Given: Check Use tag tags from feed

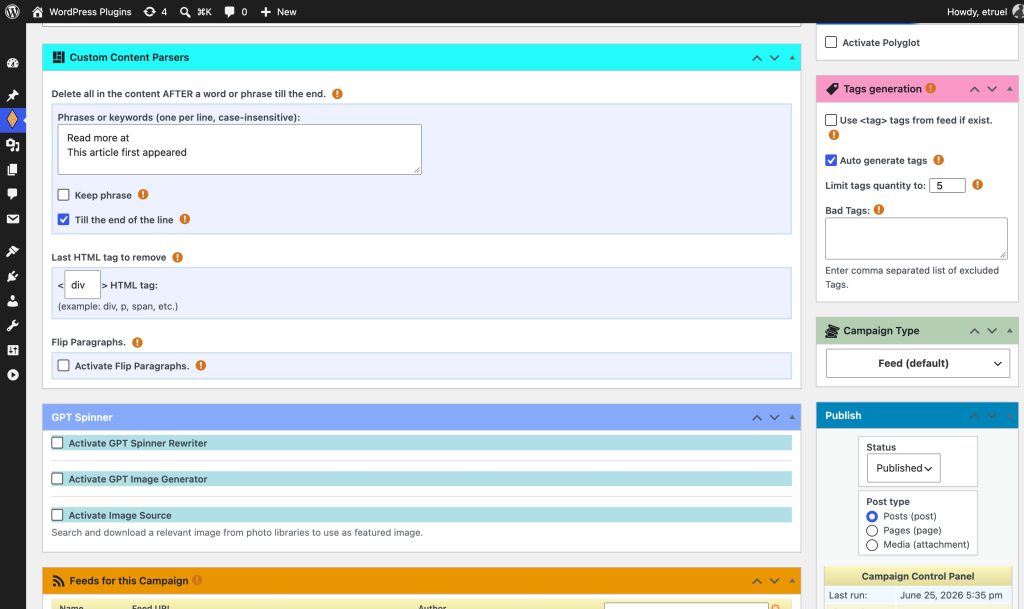Looking at the screenshot, I should pos(831,120).
